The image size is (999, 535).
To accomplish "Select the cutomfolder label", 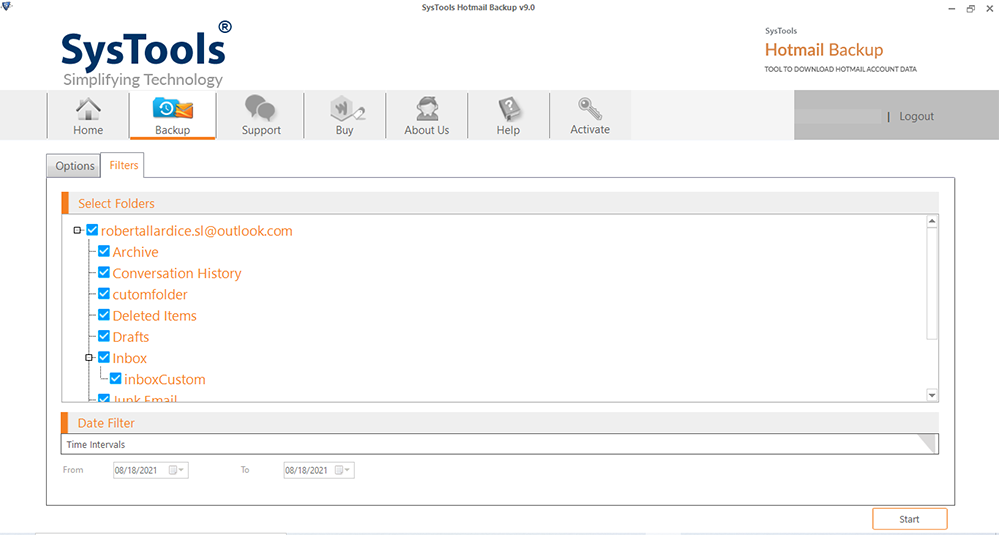I will click(150, 295).
